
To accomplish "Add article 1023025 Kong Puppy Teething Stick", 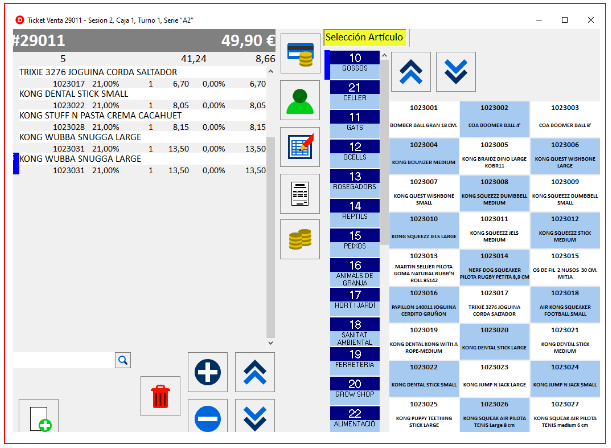I will [x=424, y=414].
